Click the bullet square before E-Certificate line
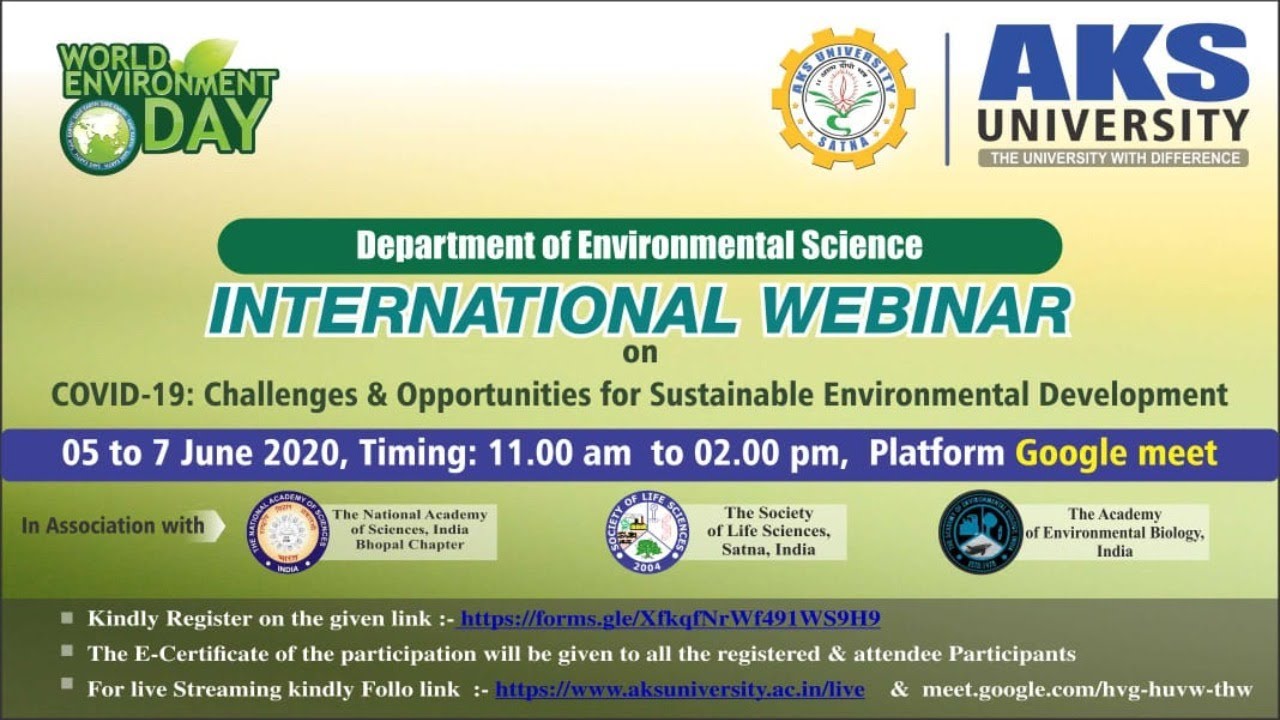This screenshot has width=1280, height=720. (x=67, y=652)
